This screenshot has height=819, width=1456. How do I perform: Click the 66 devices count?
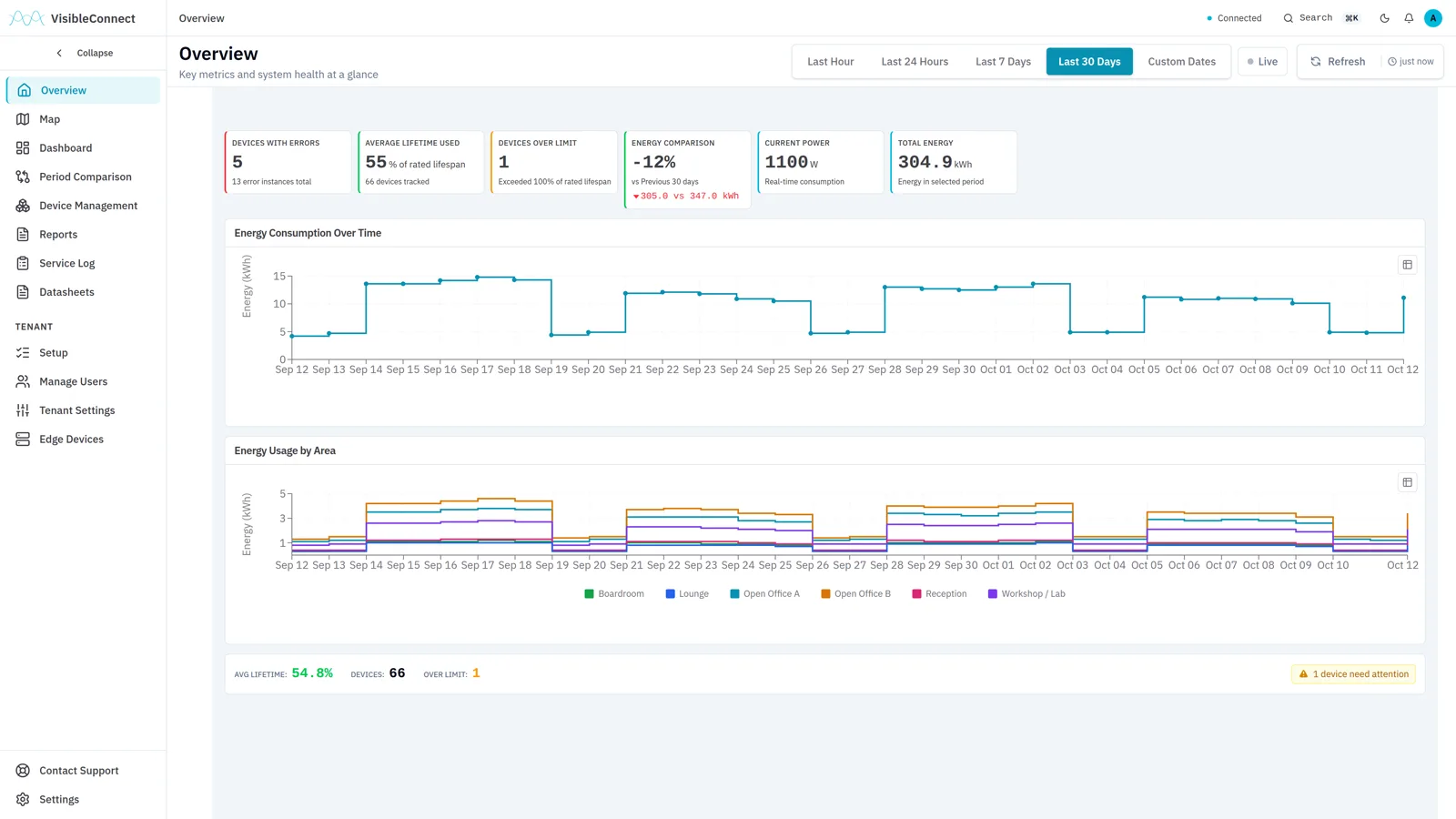[397, 673]
